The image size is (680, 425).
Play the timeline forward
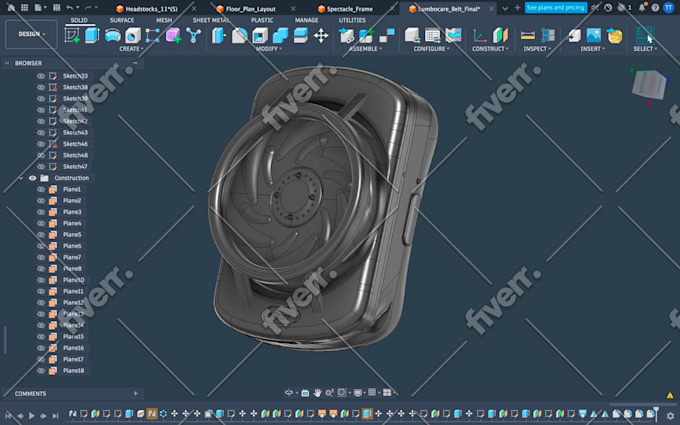(32, 415)
